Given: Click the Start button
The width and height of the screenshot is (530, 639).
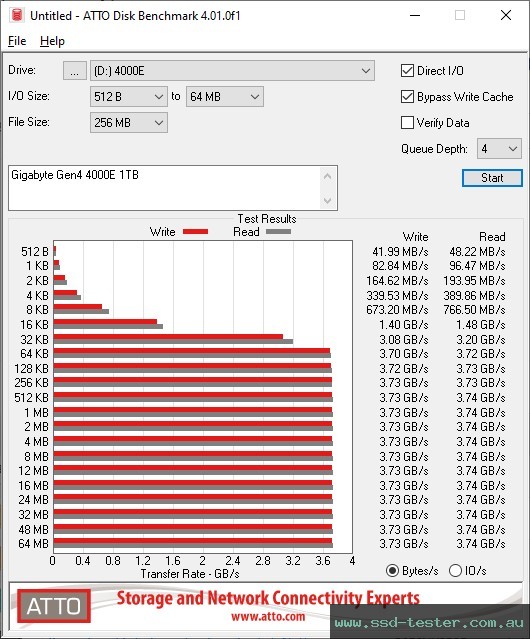Looking at the screenshot, I should click(492, 178).
